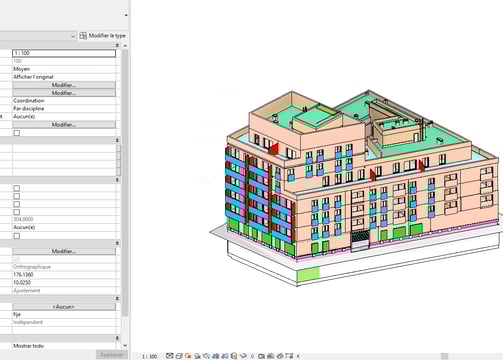Collapse the group header above the Orthographique section
The height and width of the screenshot is (360, 503).
(x=117, y=243)
